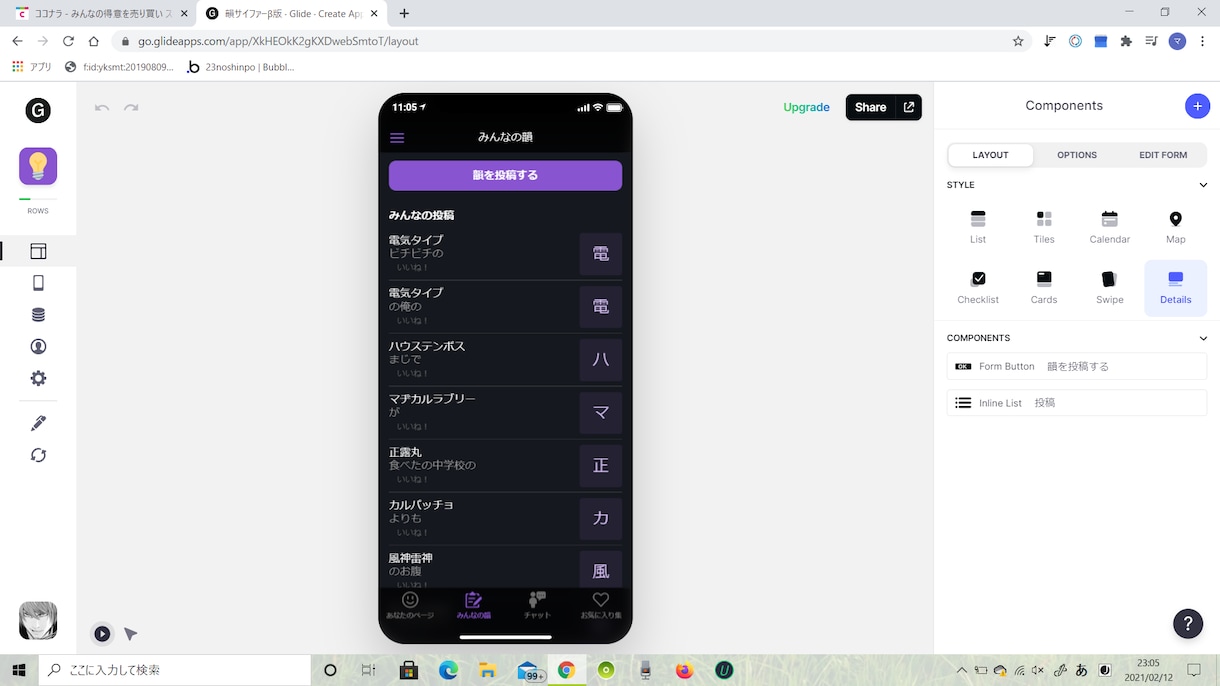Choose the Cards style
Image resolution: width=1220 pixels, height=686 pixels.
click(1044, 287)
